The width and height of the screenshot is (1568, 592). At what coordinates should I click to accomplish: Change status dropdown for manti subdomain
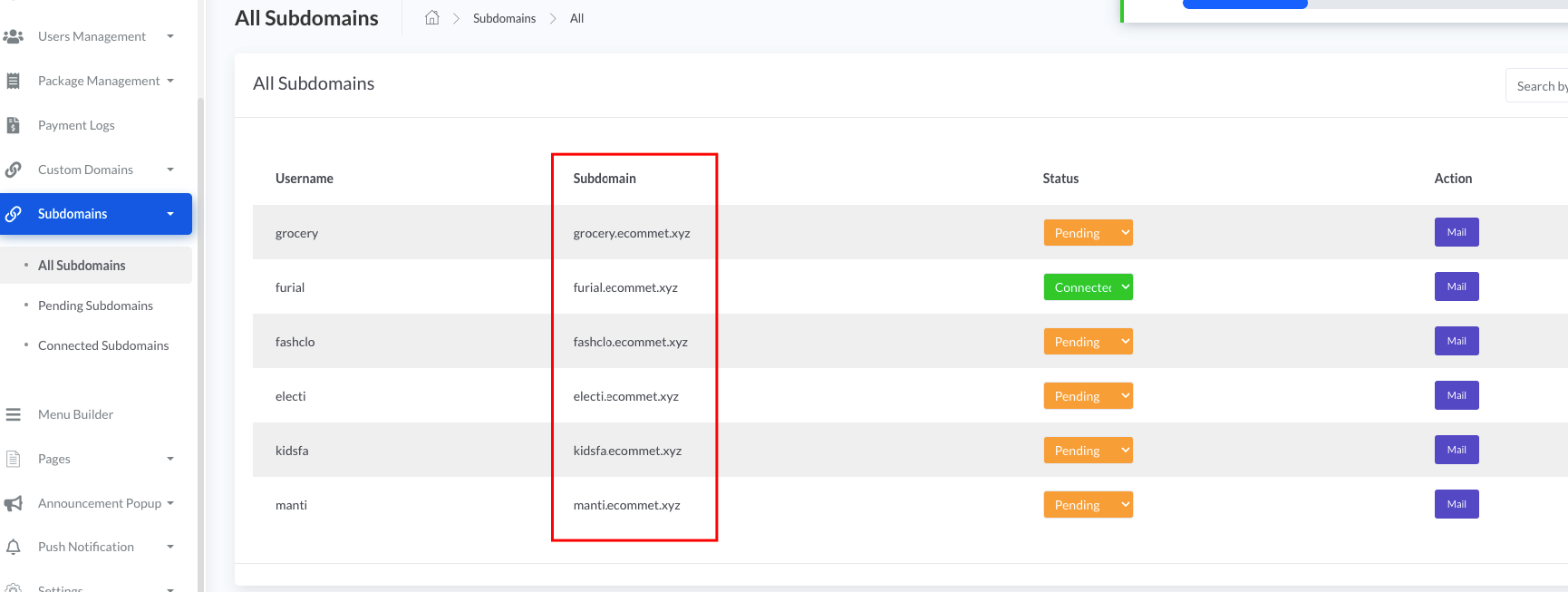coord(1088,505)
